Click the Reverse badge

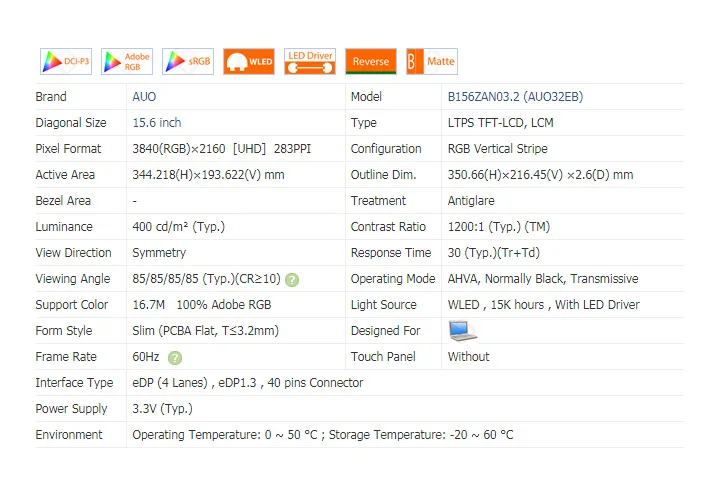point(371,61)
